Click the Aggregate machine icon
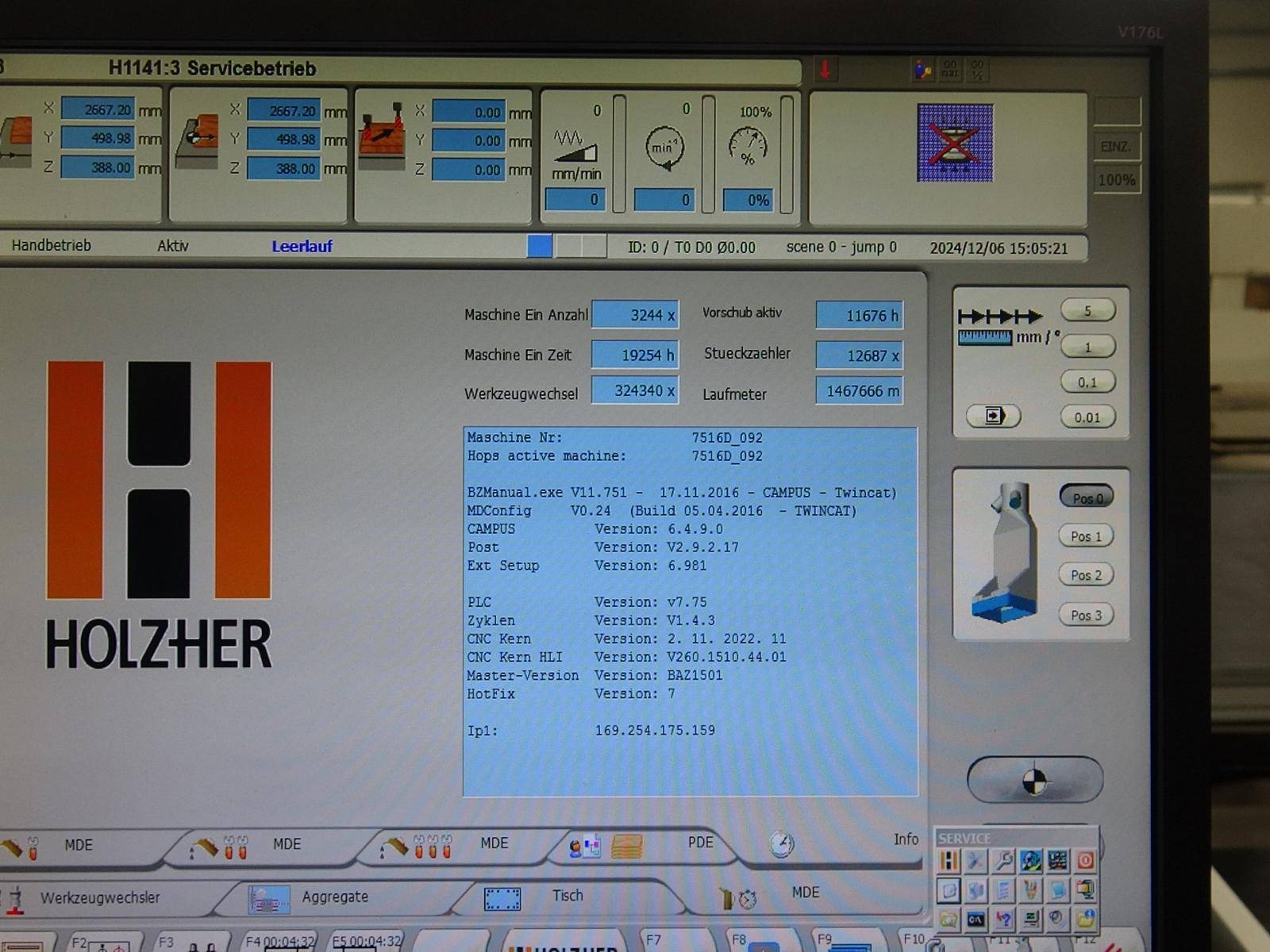 (x=268, y=899)
